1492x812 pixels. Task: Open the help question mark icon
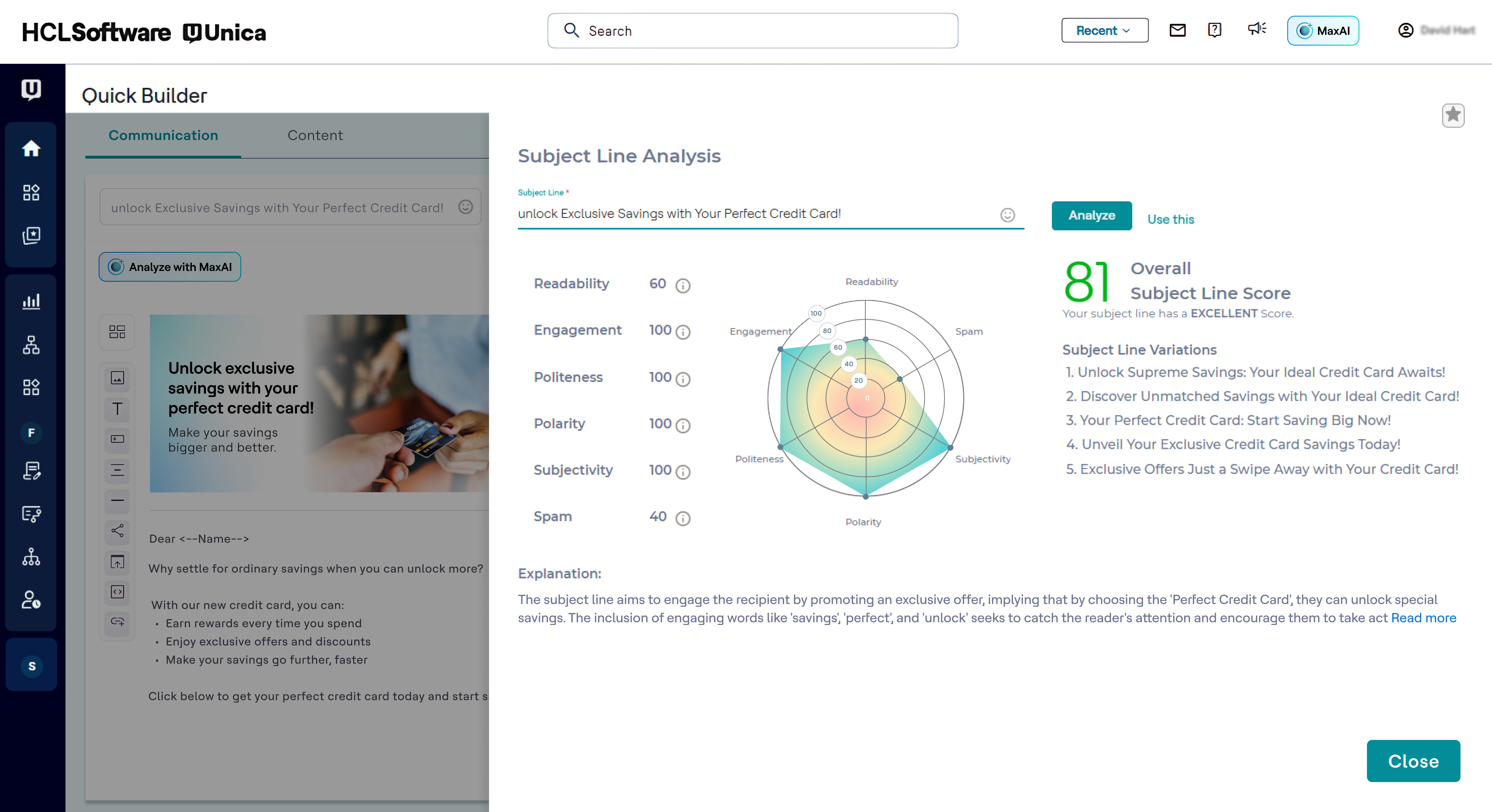click(1215, 30)
